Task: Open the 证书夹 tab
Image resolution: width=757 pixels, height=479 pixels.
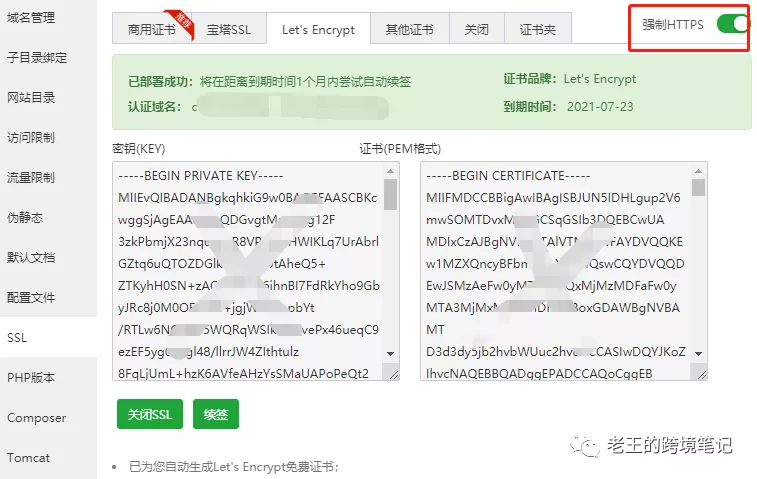Action: coord(537,29)
